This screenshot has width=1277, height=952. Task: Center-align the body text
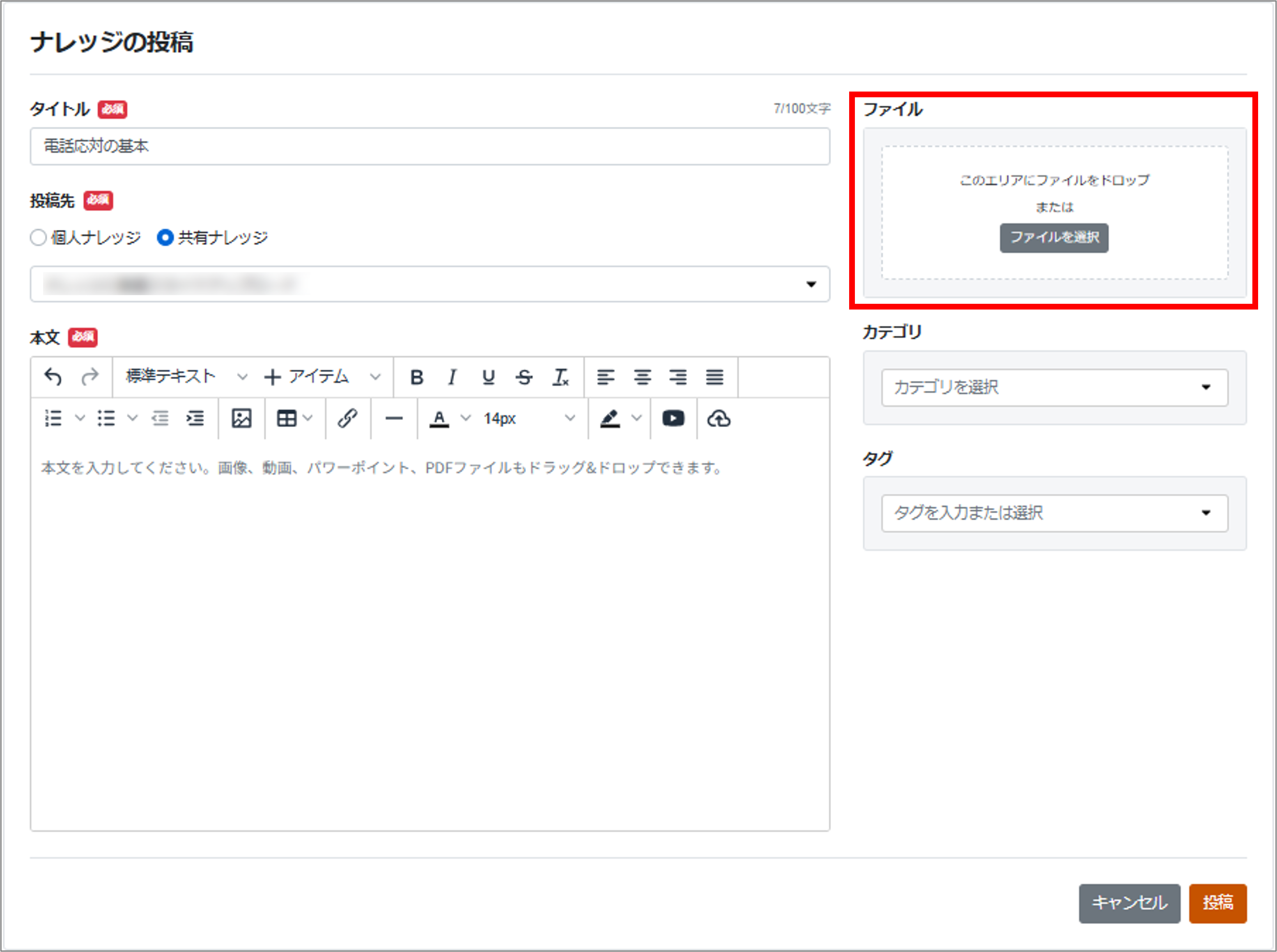pyautogui.click(x=642, y=377)
